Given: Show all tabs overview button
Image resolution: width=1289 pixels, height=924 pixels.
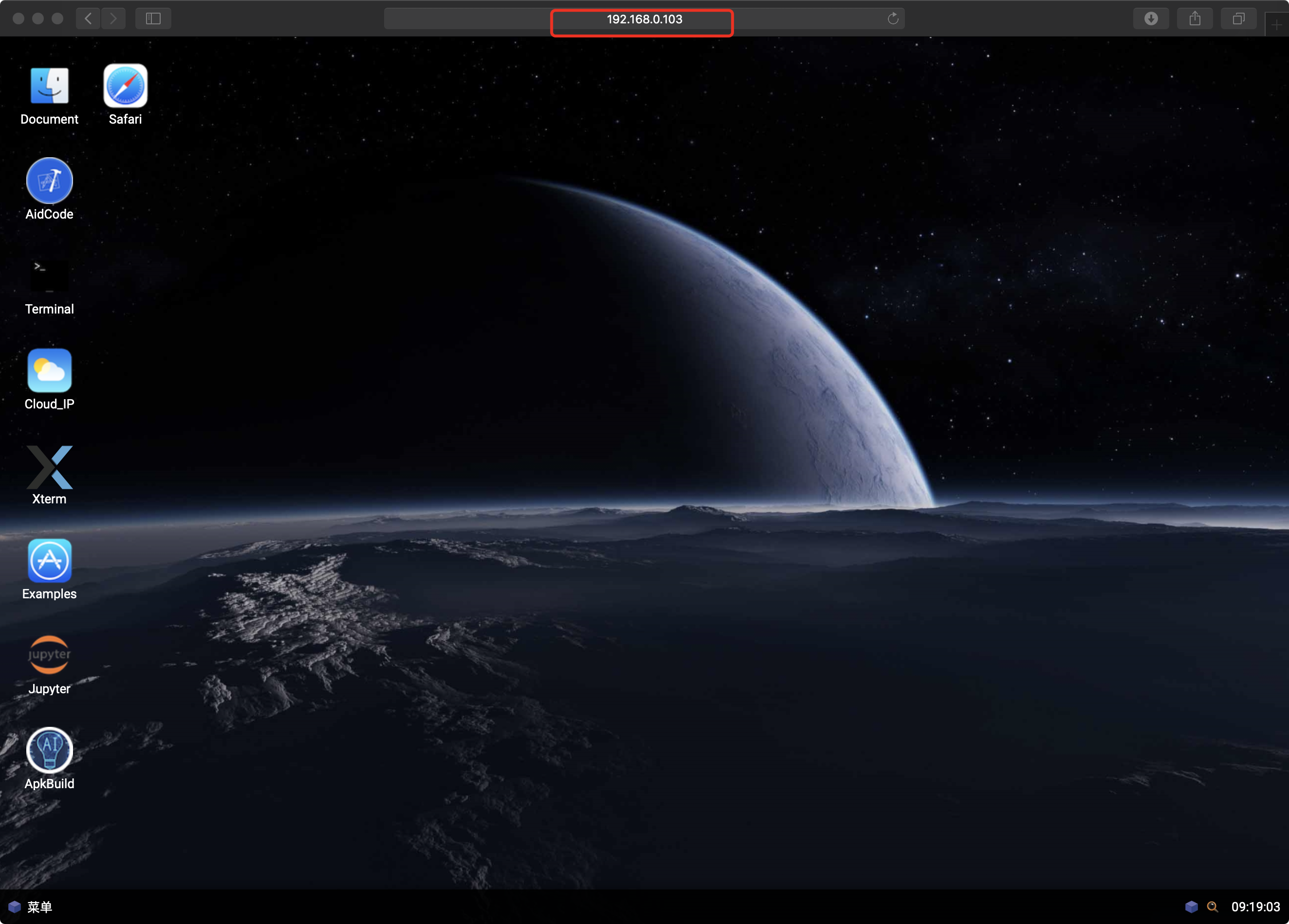Looking at the screenshot, I should (1239, 19).
